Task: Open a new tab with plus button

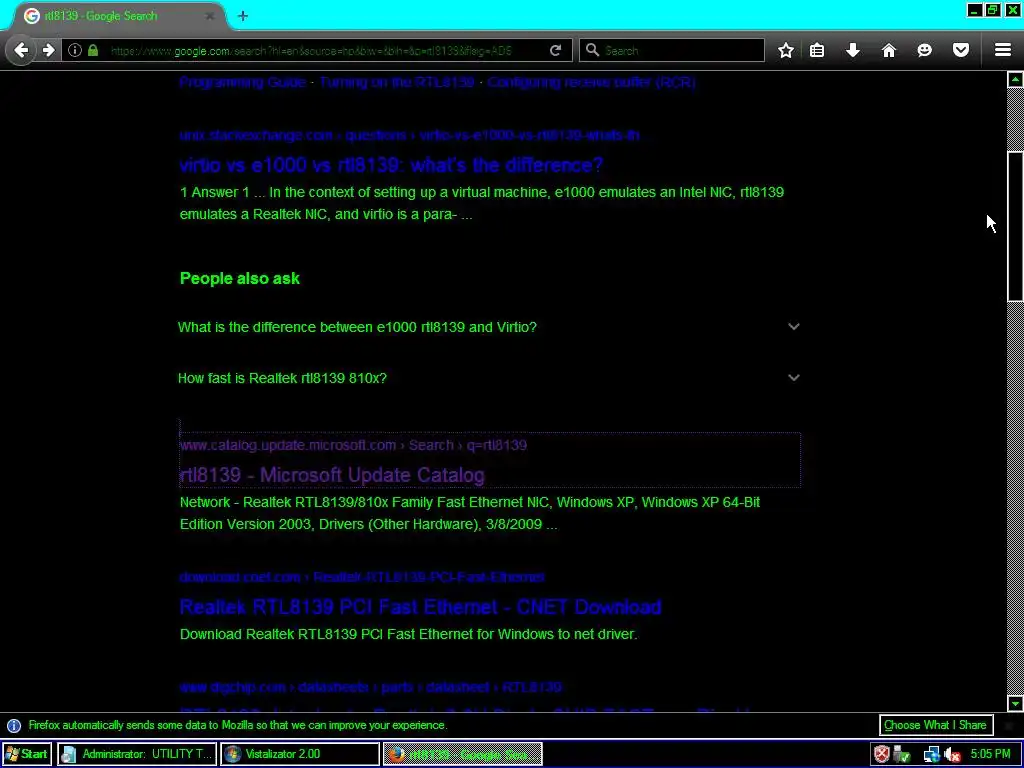Action: (x=243, y=16)
